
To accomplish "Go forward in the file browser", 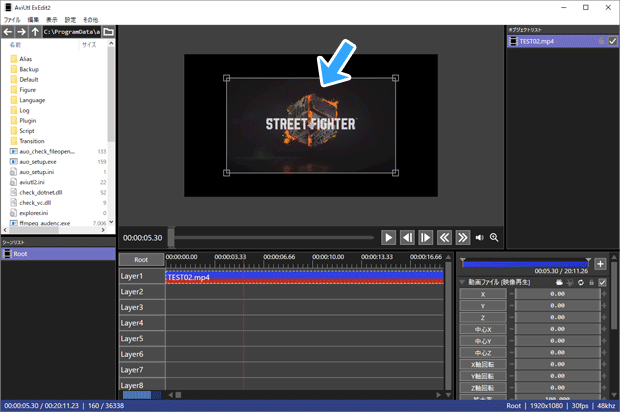I will point(21,32).
